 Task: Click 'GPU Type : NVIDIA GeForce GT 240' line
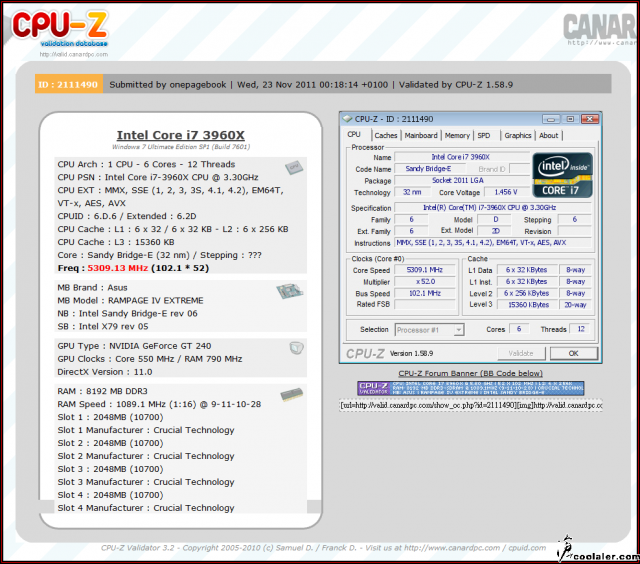(x=134, y=346)
